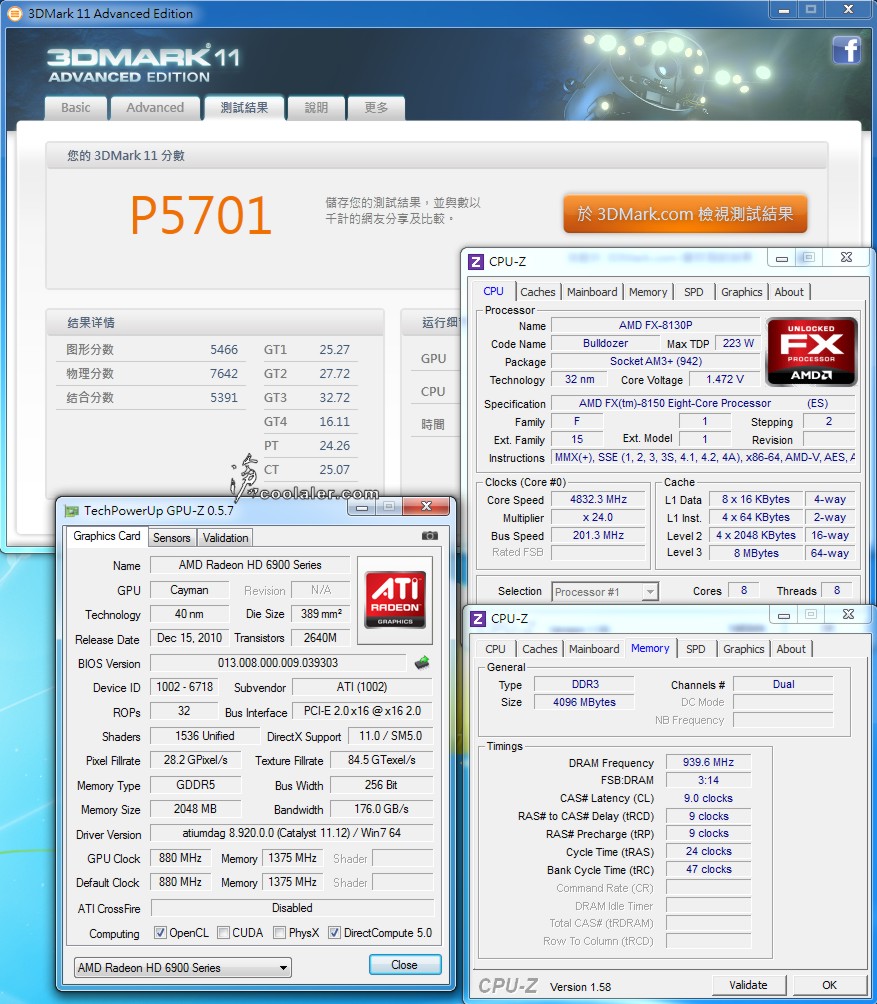Viewport: 877px width, 1004px height.
Task: Click the 结合分數 combined score 5391
Action: pos(223,398)
